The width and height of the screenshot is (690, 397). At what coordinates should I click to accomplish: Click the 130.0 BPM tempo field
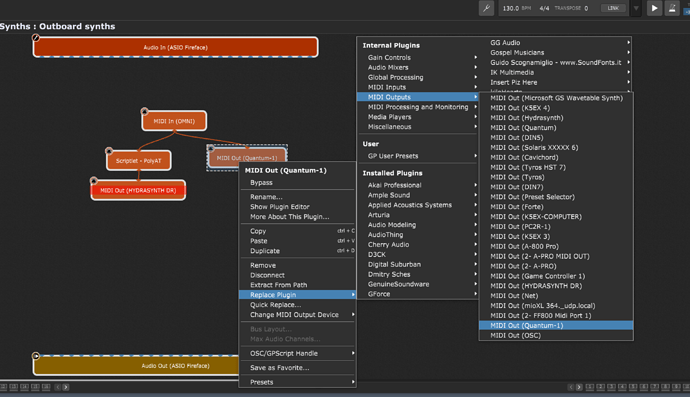[517, 8]
